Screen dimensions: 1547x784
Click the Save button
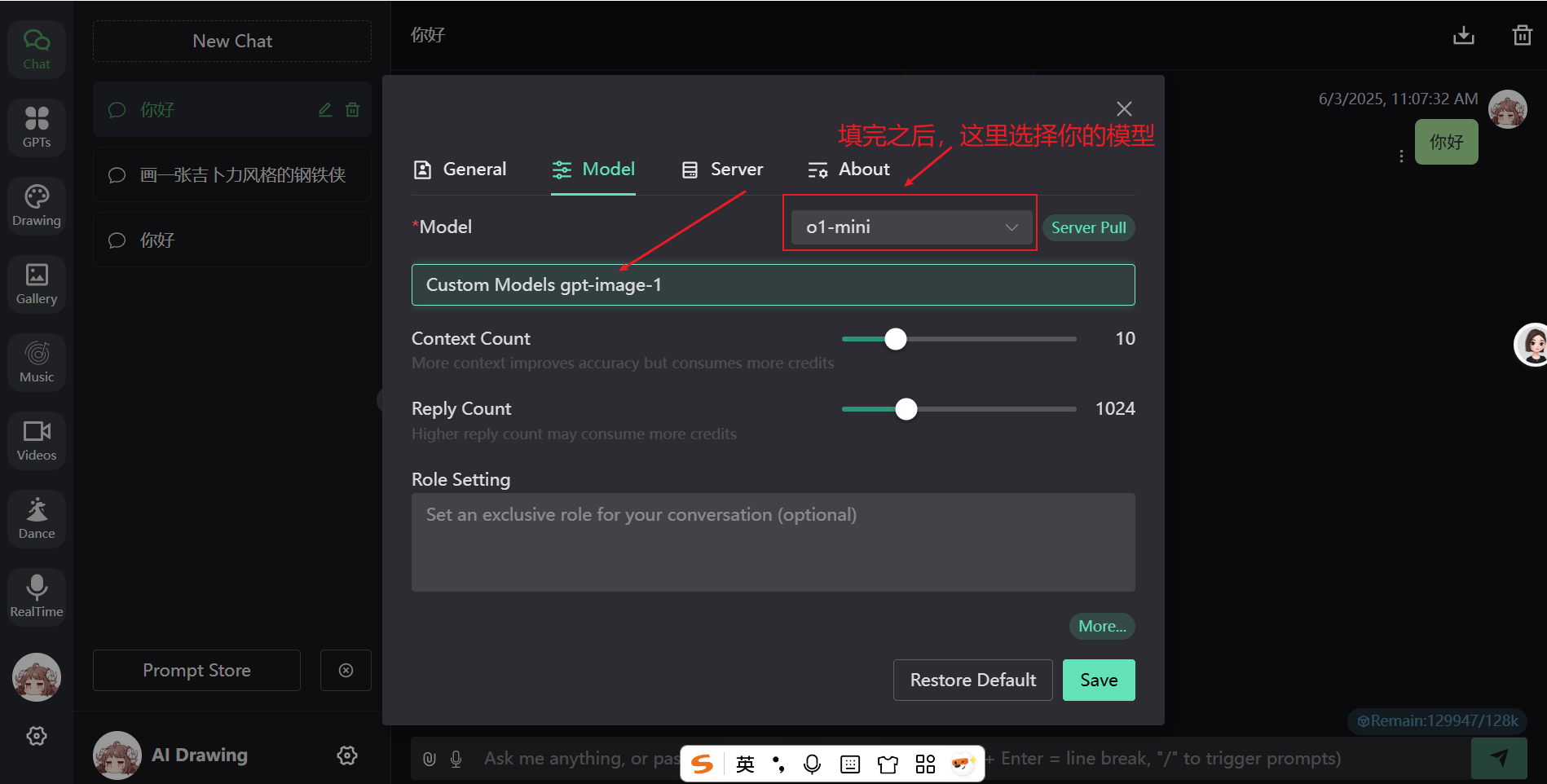(1098, 680)
